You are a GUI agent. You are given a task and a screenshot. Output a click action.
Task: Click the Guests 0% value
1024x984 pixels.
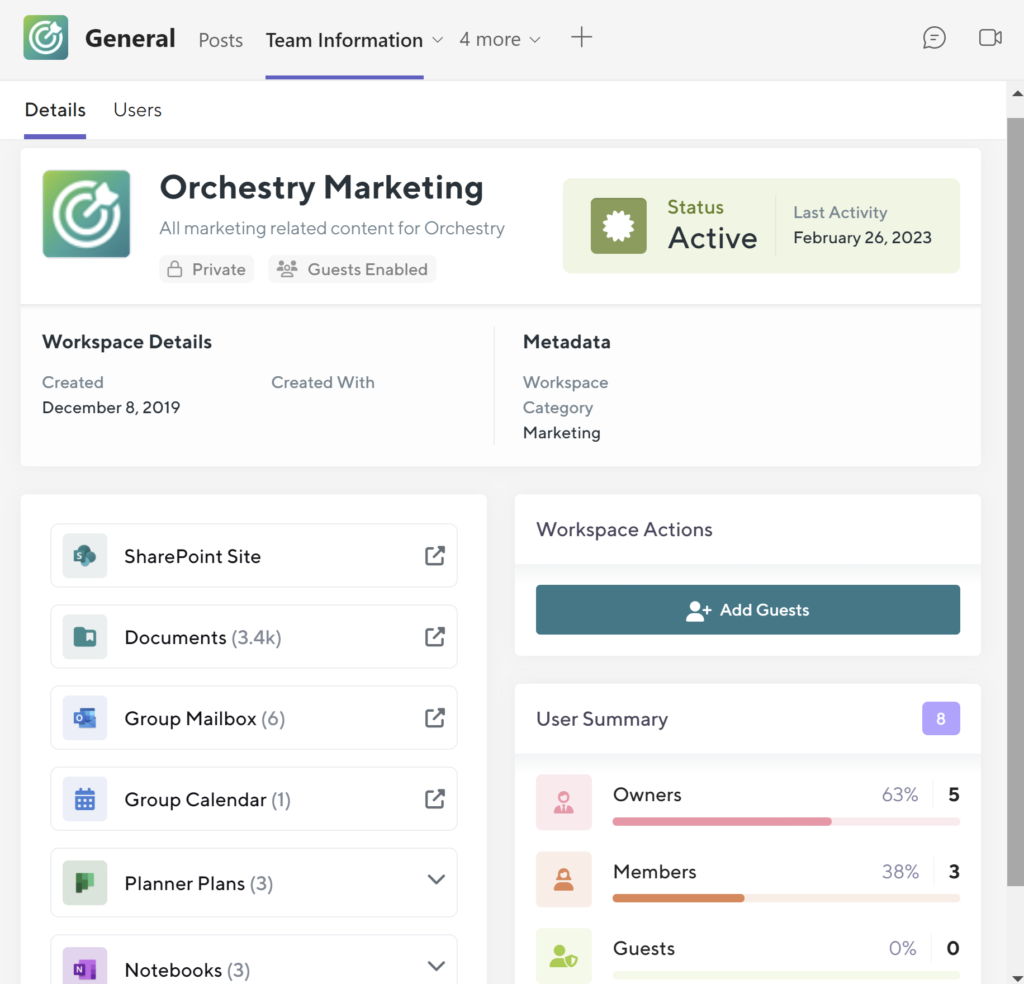point(903,948)
